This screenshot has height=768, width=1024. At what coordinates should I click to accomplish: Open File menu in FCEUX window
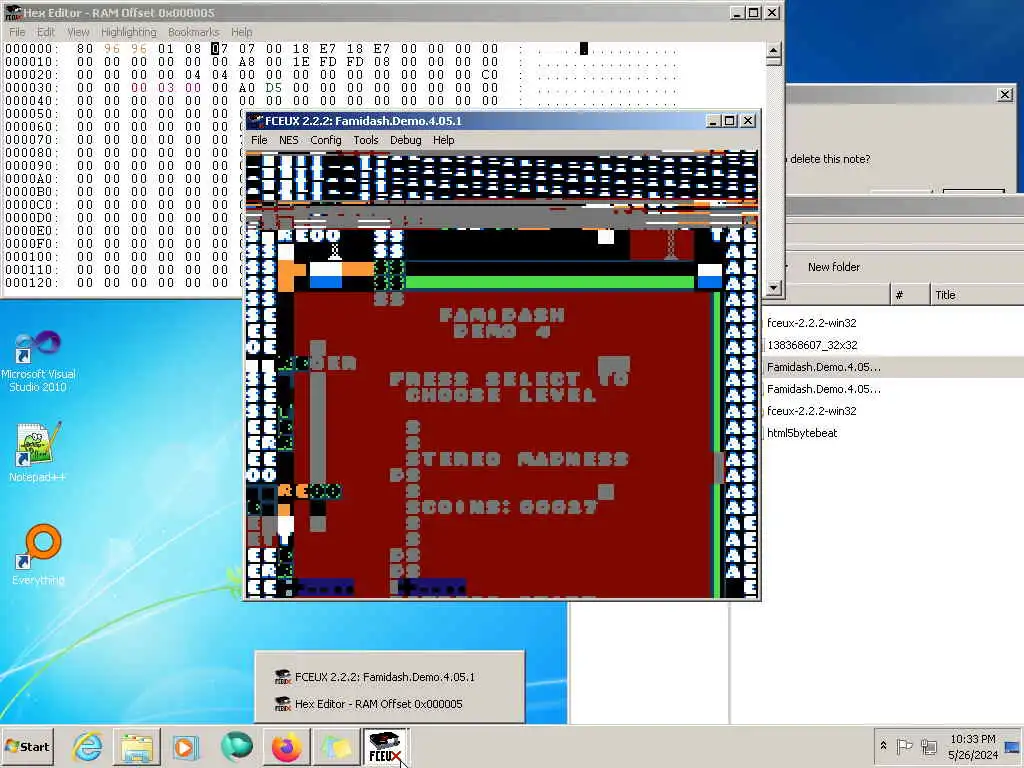259,140
